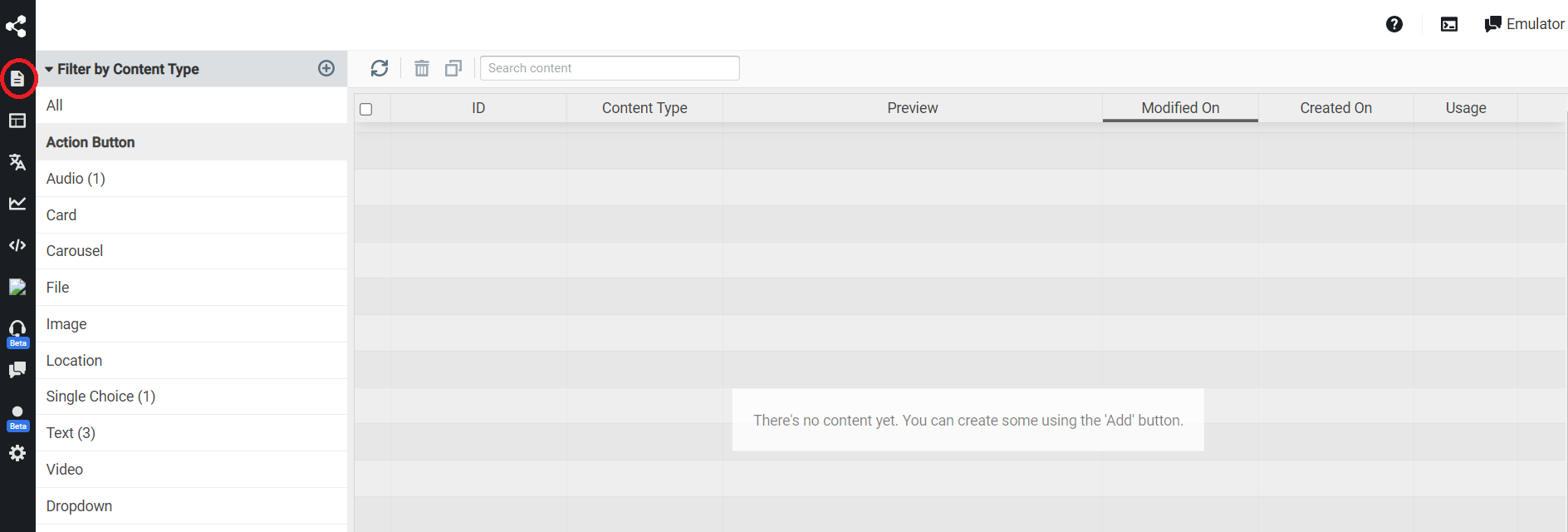This screenshot has width=1568, height=532.
Task: Open the Content document icon in sidebar
Action: click(17, 79)
